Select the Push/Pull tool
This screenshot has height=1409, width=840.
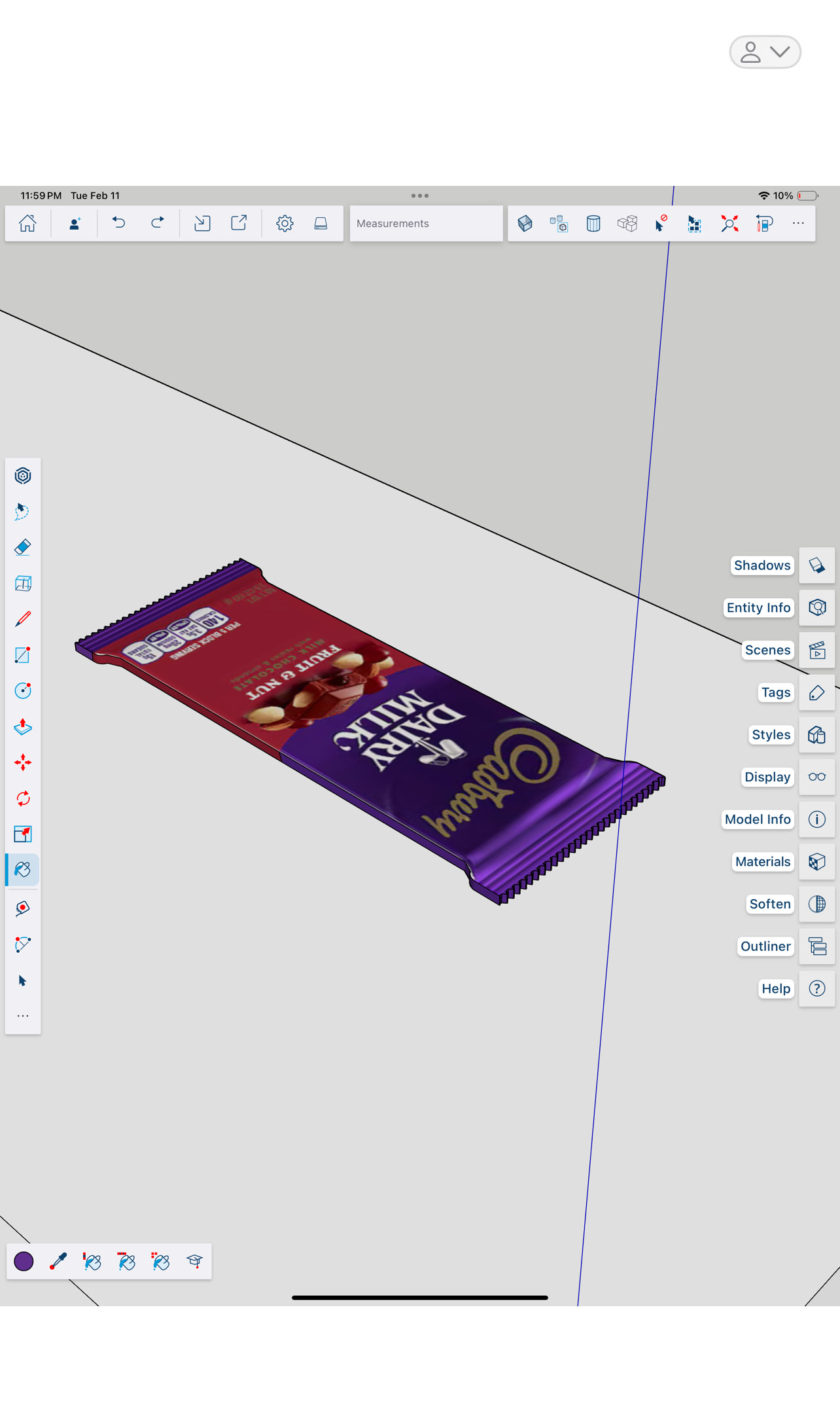(23, 726)
